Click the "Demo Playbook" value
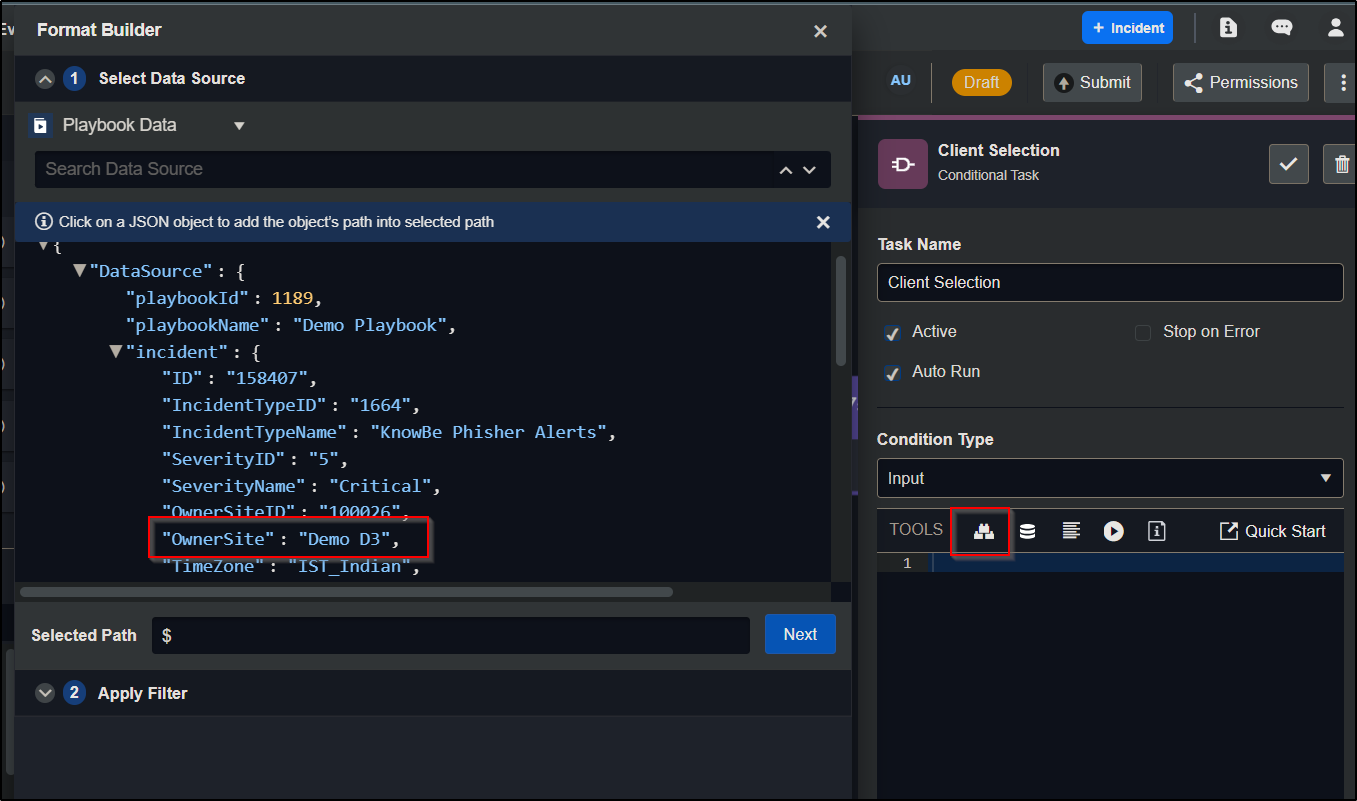Screen dimensions: 1357x801 pyautogui.click(x=370, y=325)
